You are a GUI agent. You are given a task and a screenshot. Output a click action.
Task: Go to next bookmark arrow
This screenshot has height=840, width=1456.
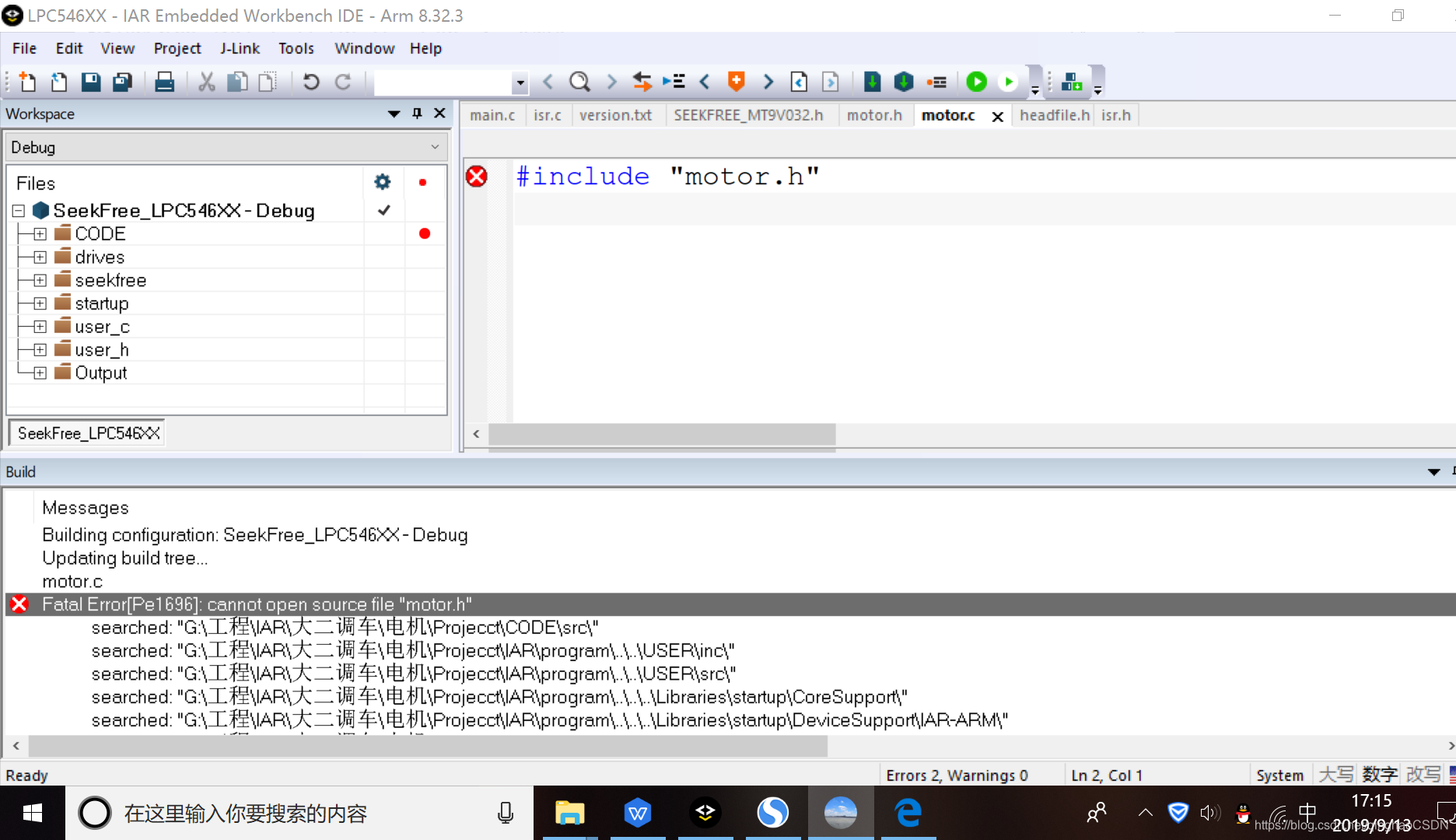pyautogui.click(x=768, y=82)
